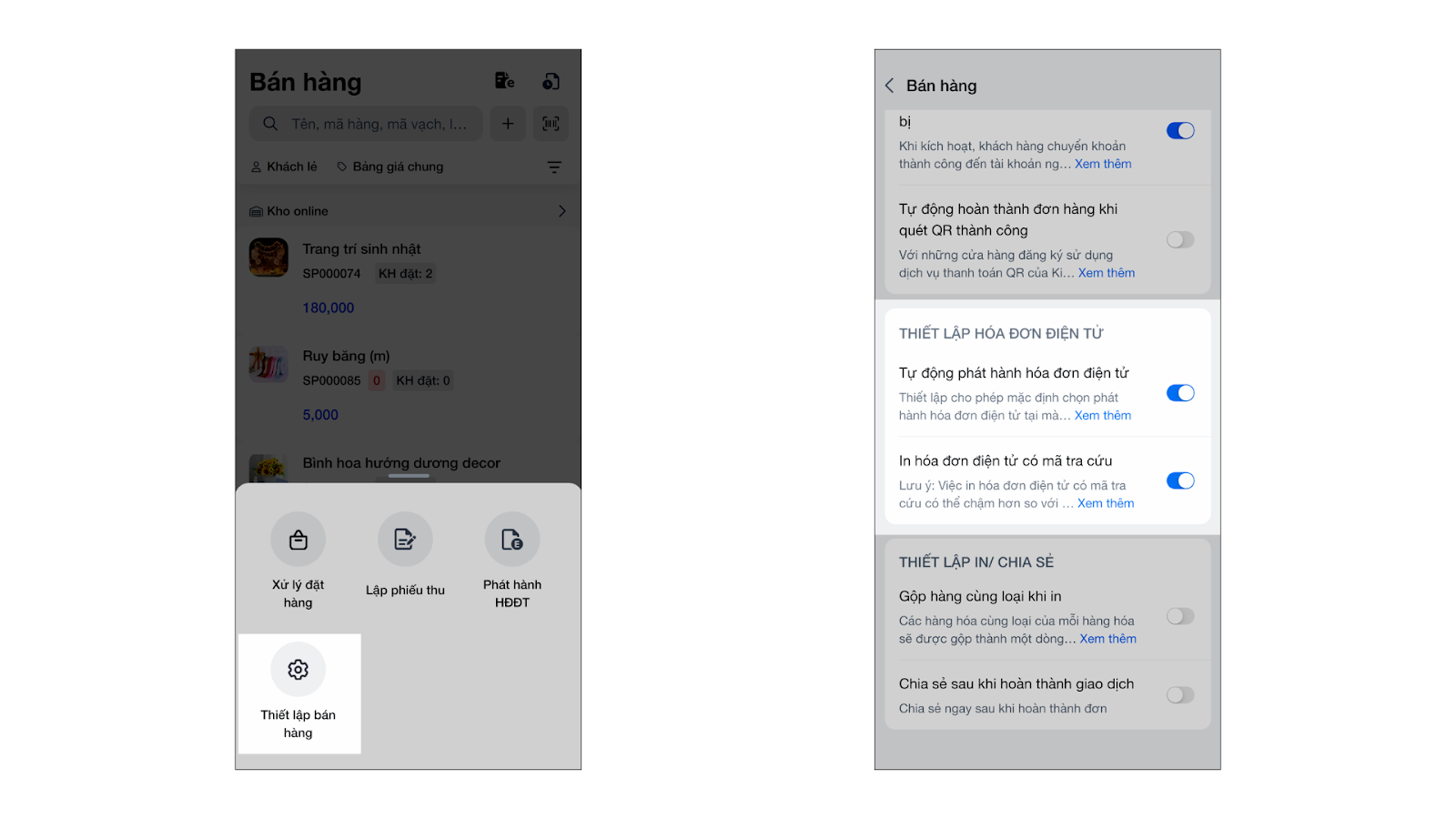Image resolution: width=1456 pixels, height=819 pixels.
Task: Click product code SP000085
Action: [x=331, y=380]
